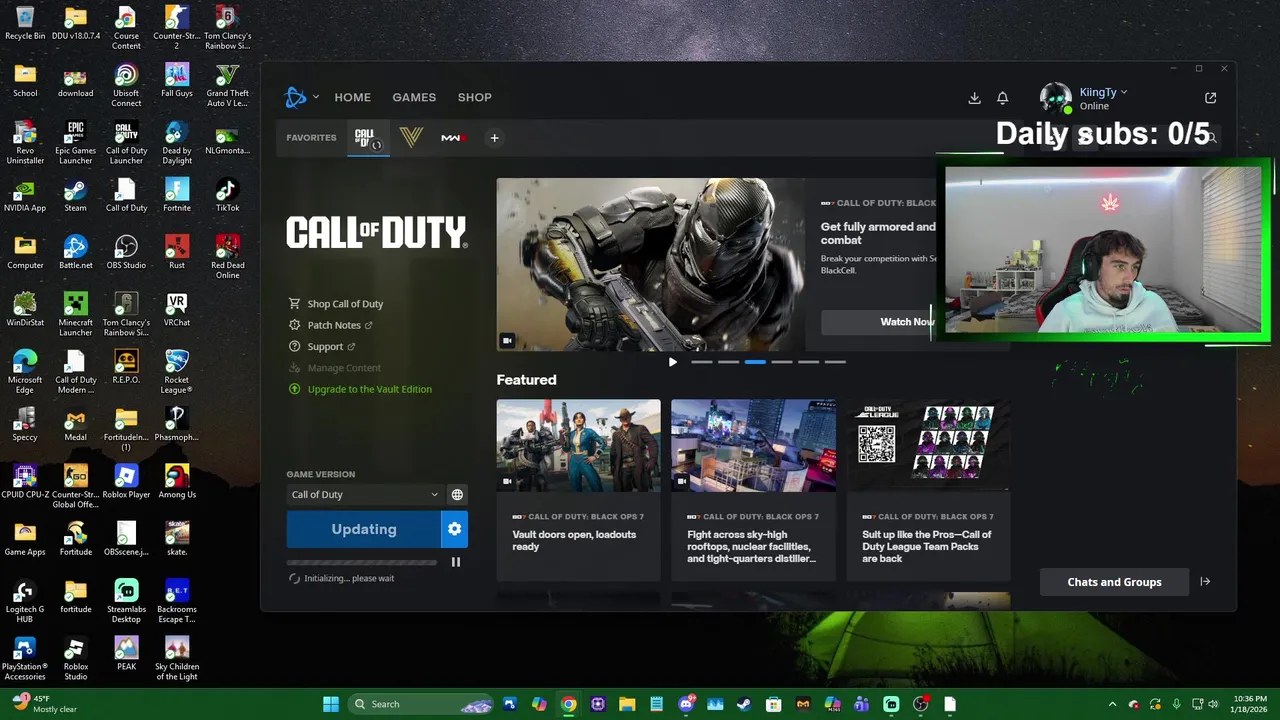The width and height of the screenshot is (1280, 720).
Task: Play the featured carousel slideshow
Action: pyautogui.click(x=672, y=362)
